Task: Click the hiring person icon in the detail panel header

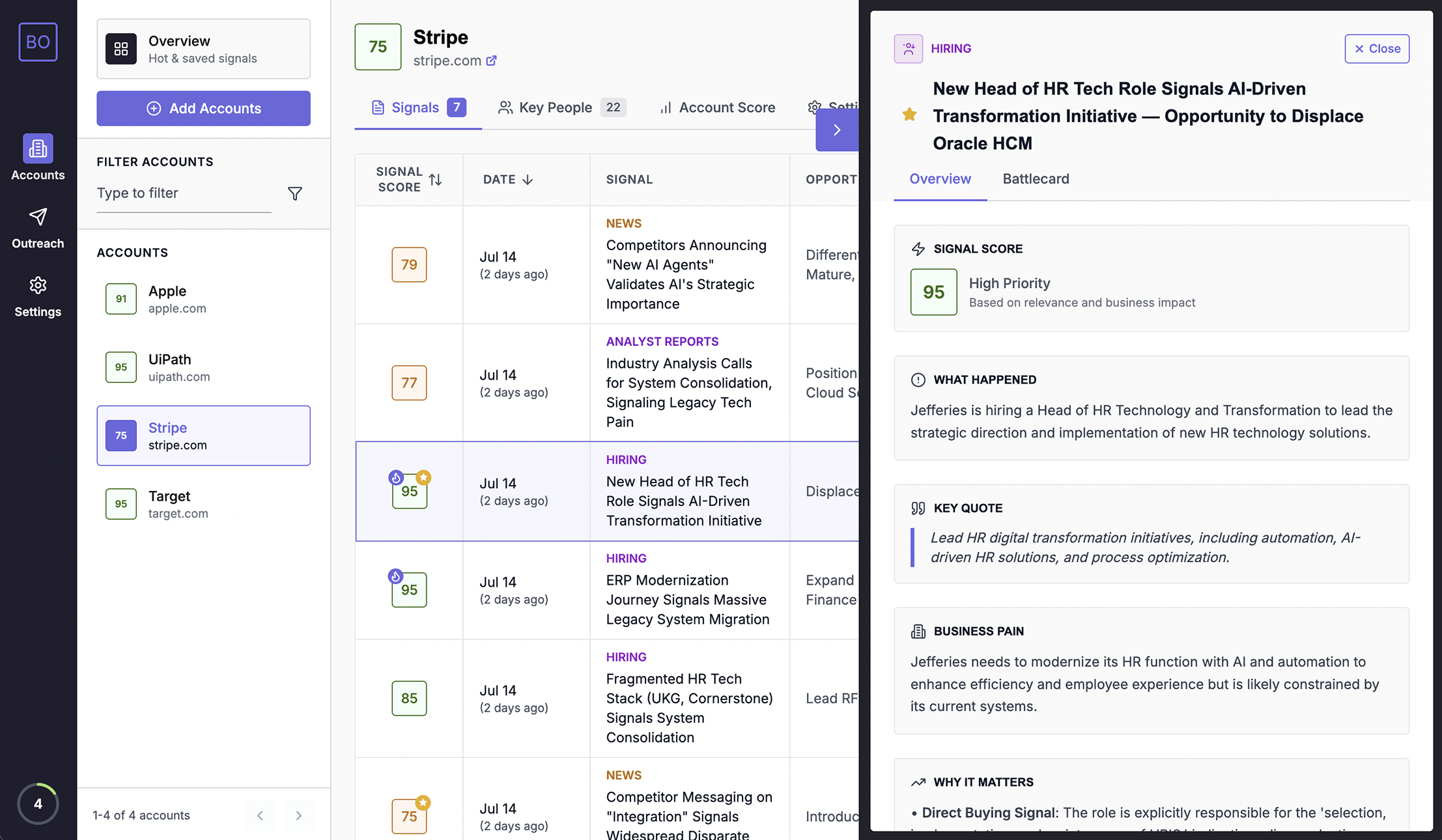Action: 908,48
